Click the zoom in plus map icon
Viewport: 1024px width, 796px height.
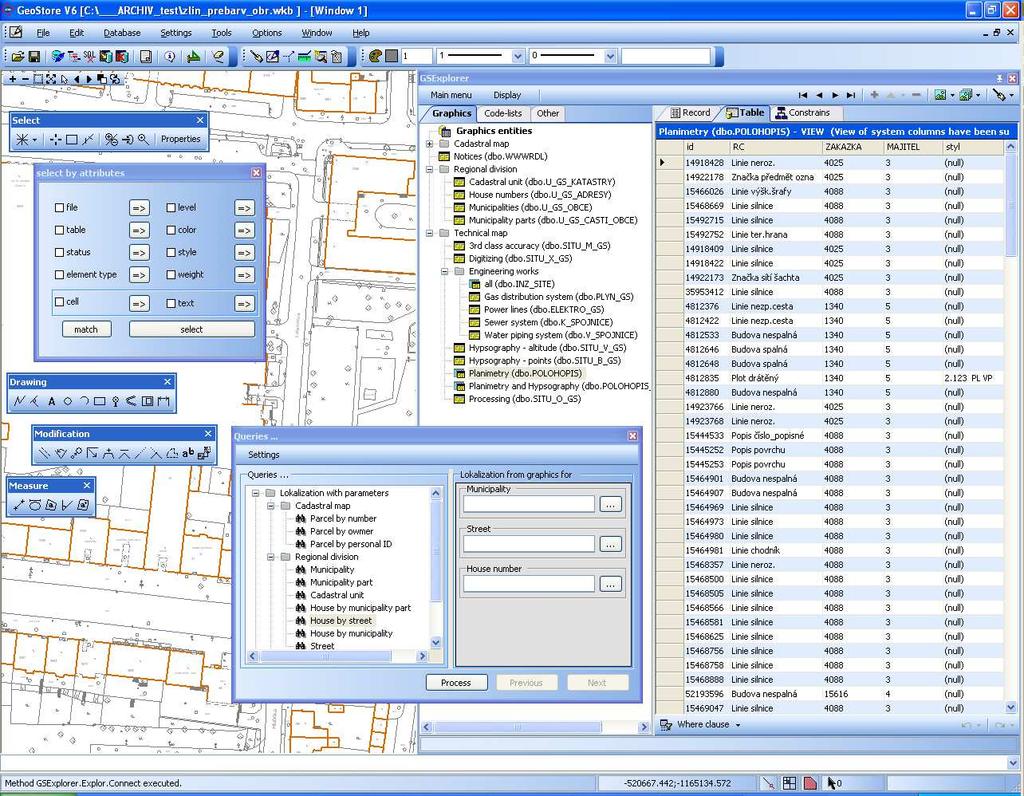[x=12, y=79]
